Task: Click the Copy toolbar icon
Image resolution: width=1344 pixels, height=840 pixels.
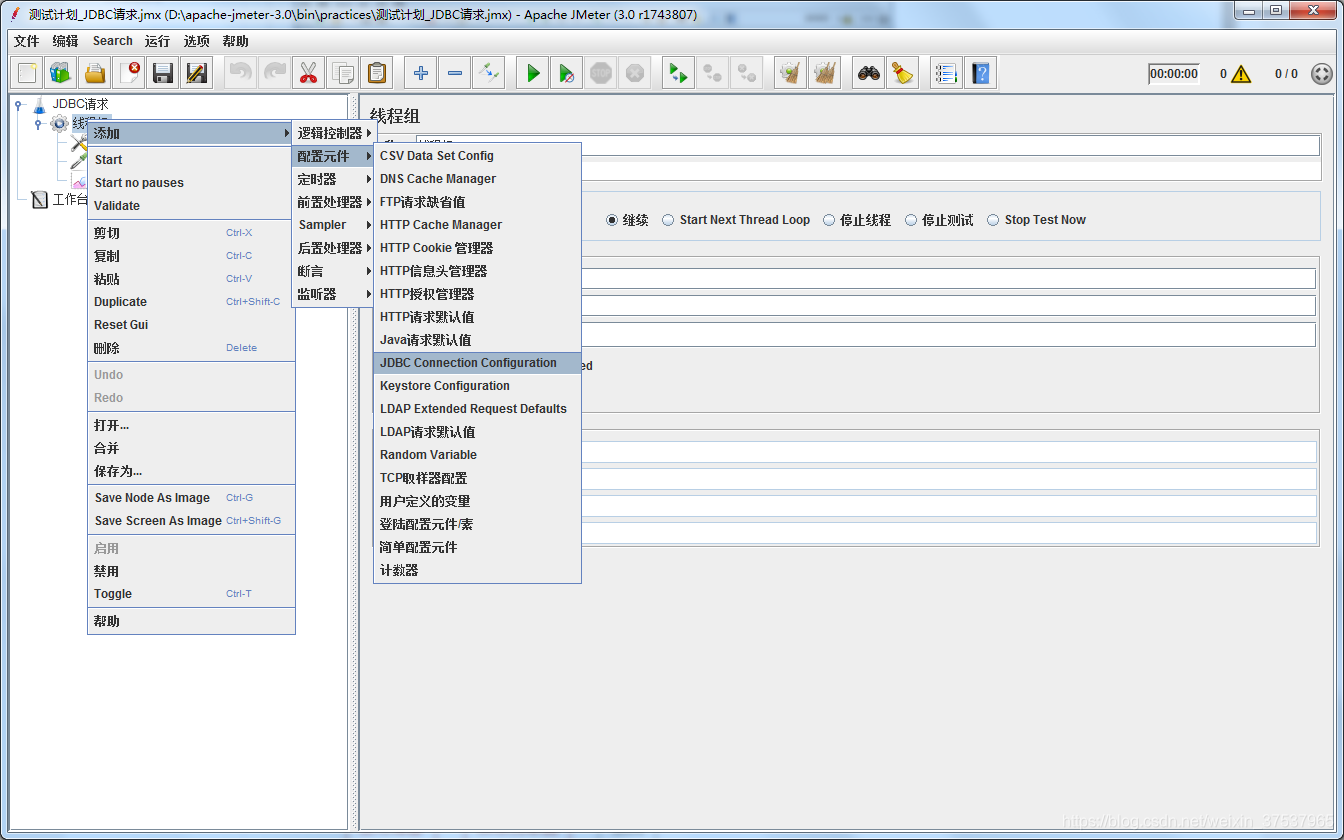Action: (342, 73)
